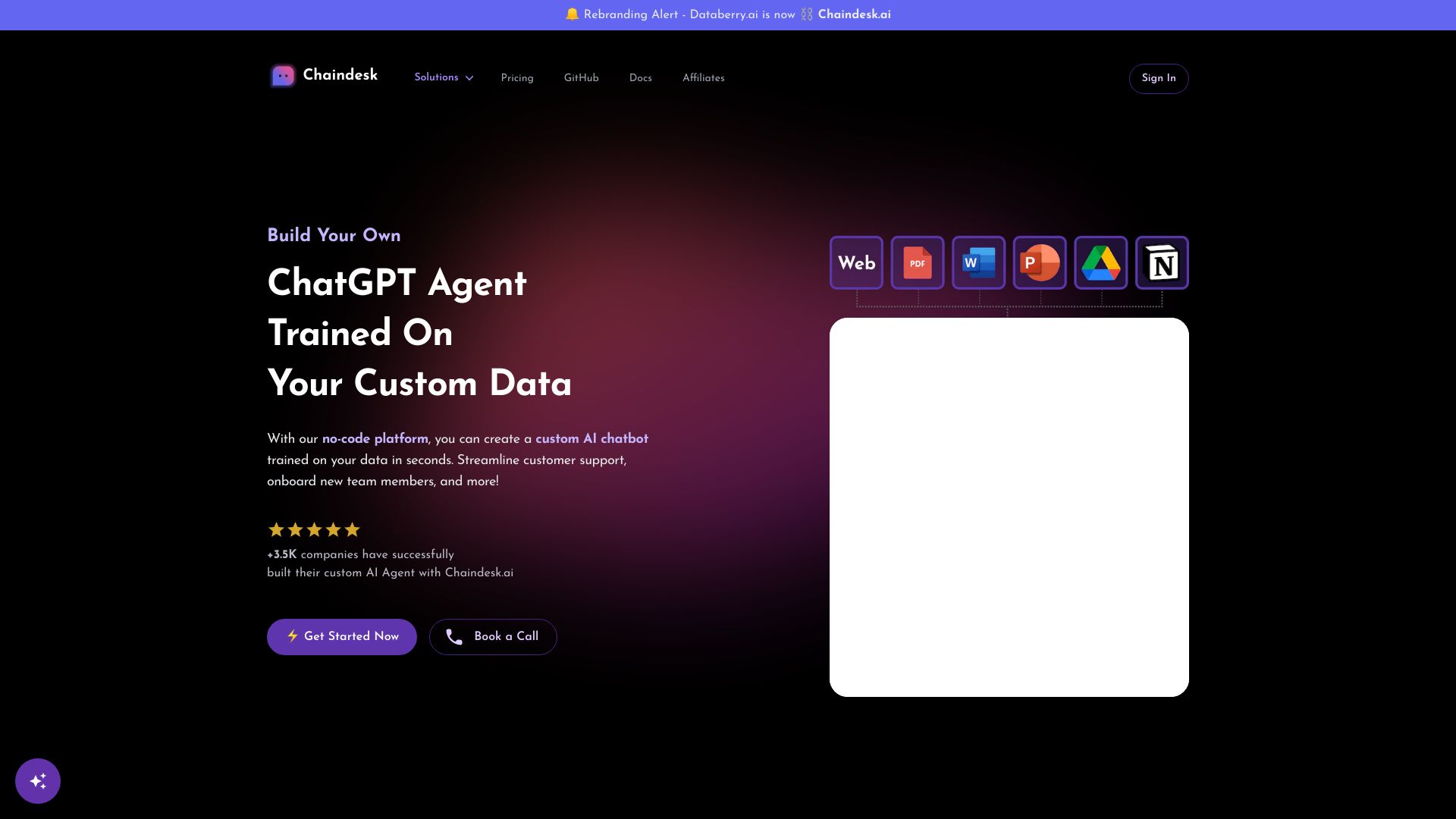Click the Book a Call button

pos(493,636)
